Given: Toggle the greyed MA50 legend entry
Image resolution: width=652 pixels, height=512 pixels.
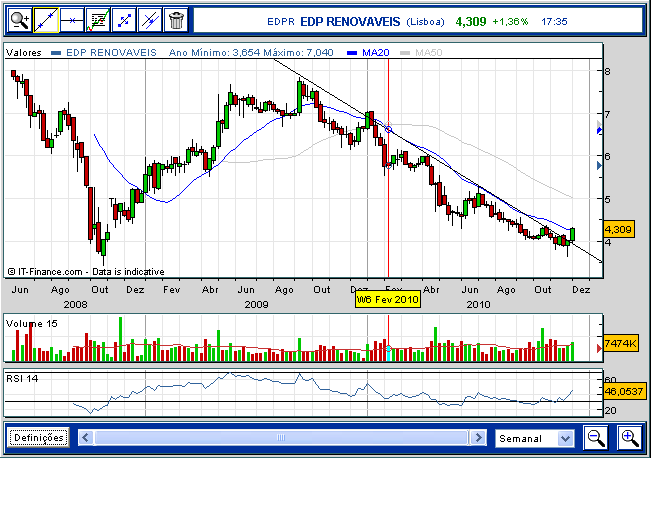Looking at the screenshot, I should 421,52.
